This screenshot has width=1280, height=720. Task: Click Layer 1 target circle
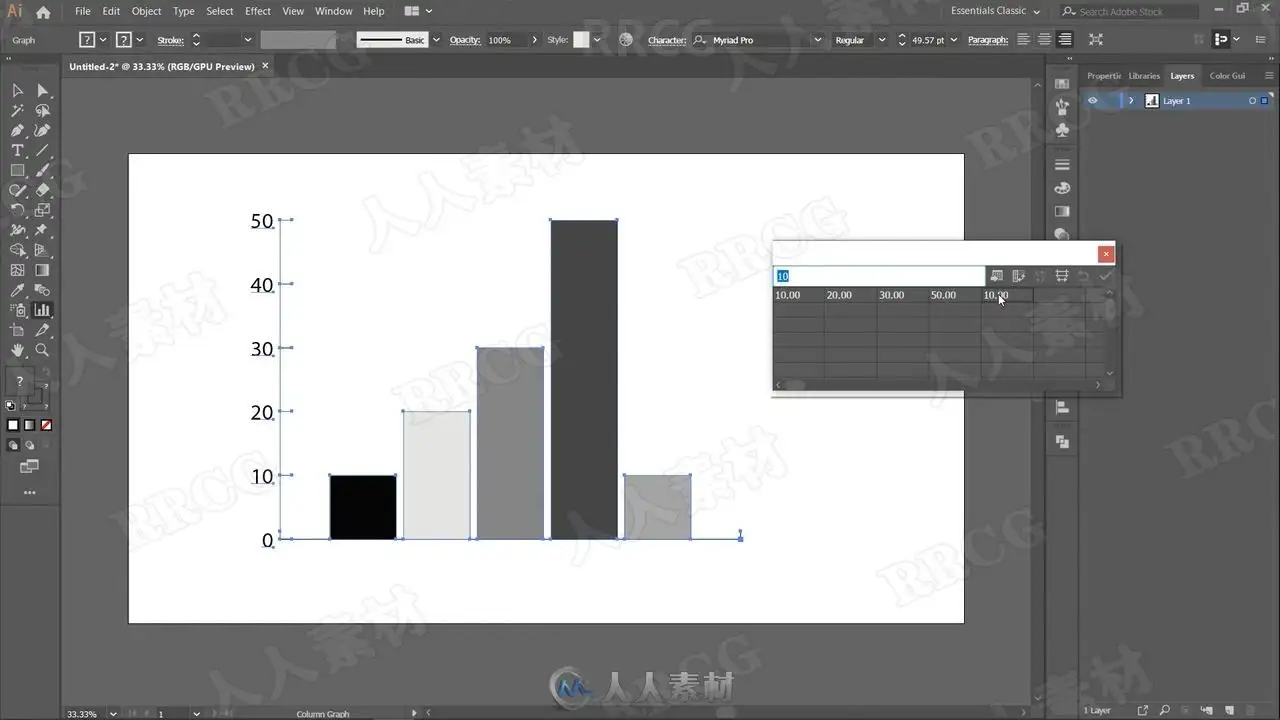click(x=1252, y=101)
